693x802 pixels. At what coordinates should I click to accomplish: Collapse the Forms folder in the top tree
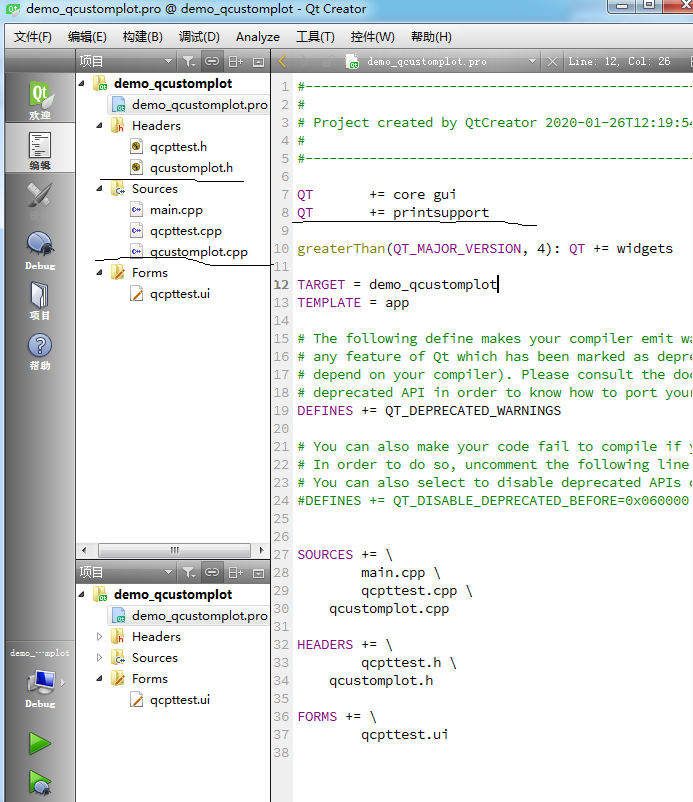pyautogui.click(x=100, y=272)
